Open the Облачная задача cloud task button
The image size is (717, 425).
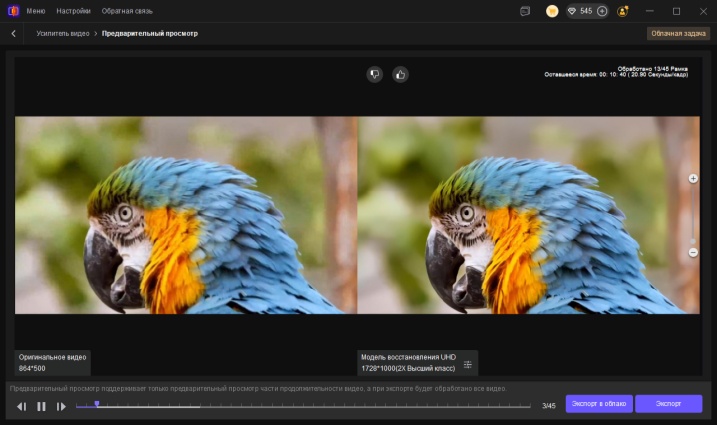click(x=678, y=33)
